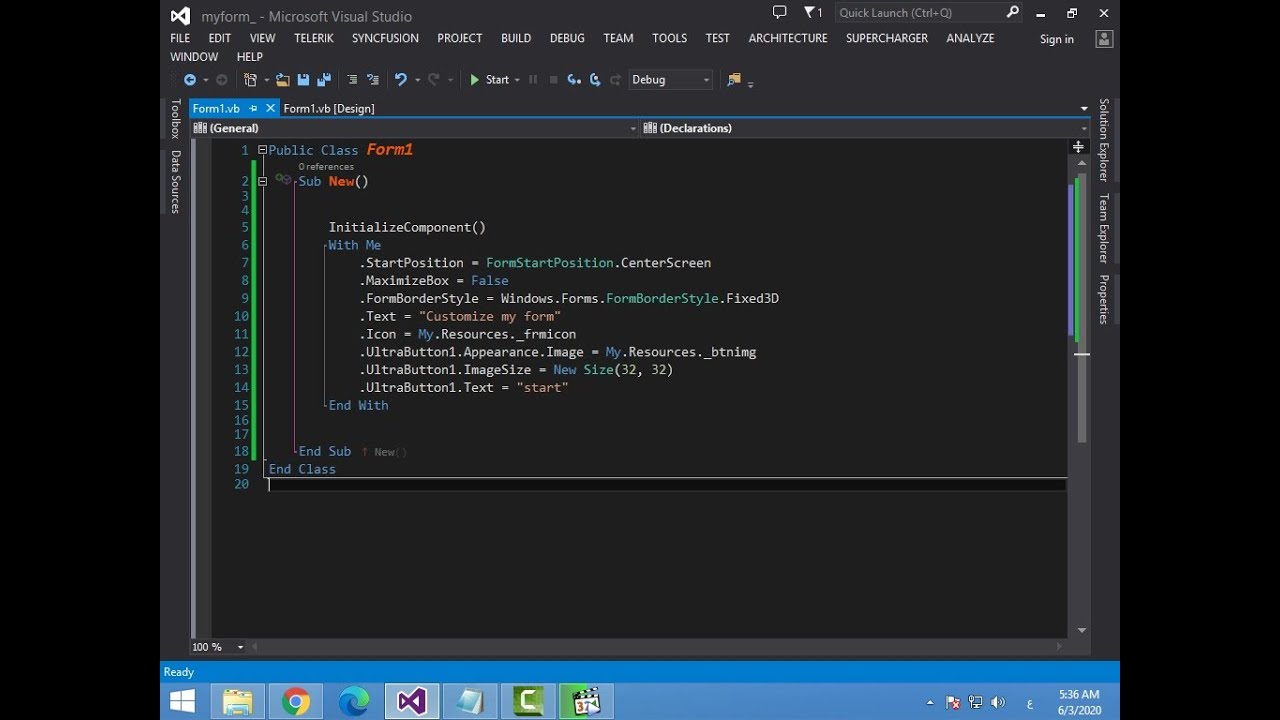Click the Open File folder icon
Image resolution: width=1280 pixels, height=720 pixels.
point(283,80)
